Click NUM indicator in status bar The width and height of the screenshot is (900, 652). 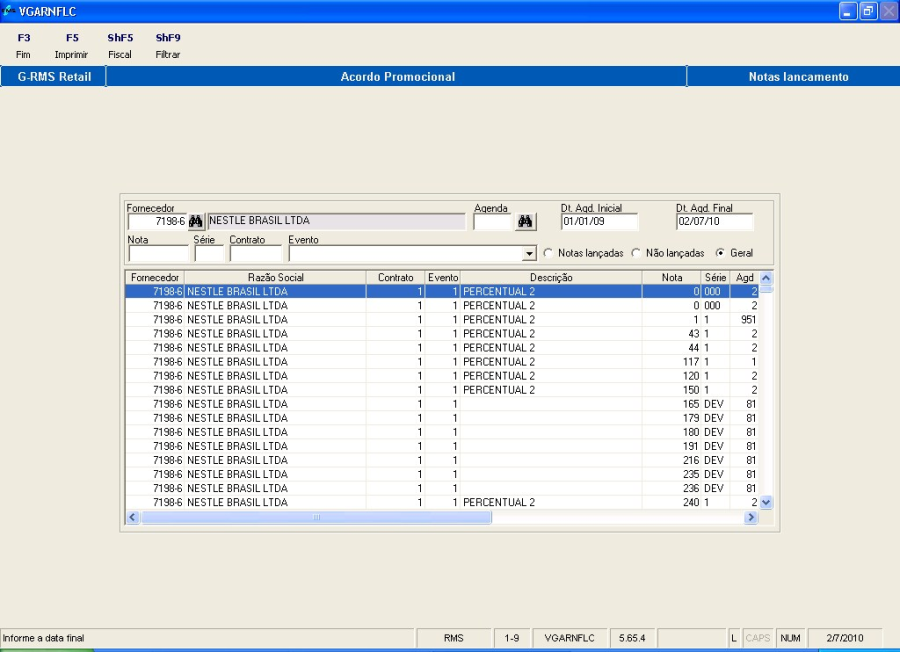790,638
